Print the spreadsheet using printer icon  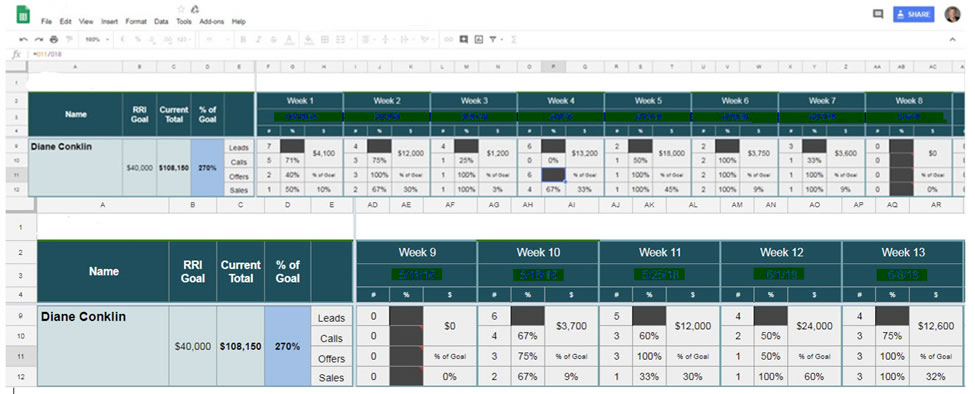click(x=53, y=39)
